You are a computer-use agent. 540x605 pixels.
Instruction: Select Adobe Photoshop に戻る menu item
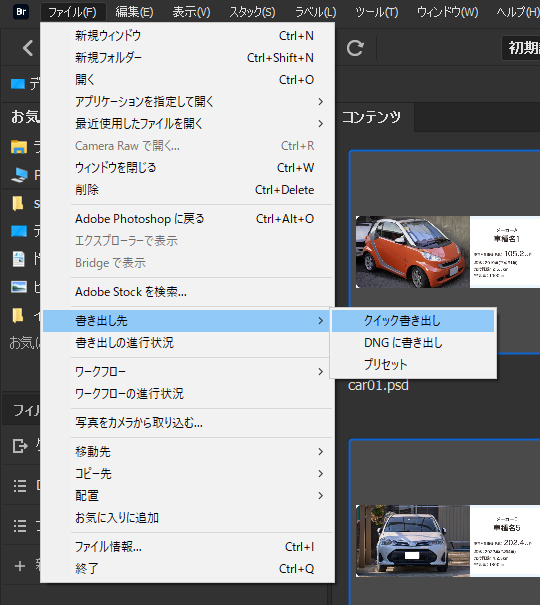187,219
